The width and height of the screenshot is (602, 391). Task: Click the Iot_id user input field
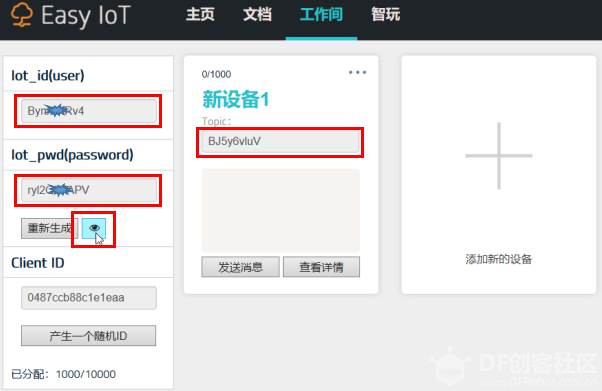click(89, 111)
